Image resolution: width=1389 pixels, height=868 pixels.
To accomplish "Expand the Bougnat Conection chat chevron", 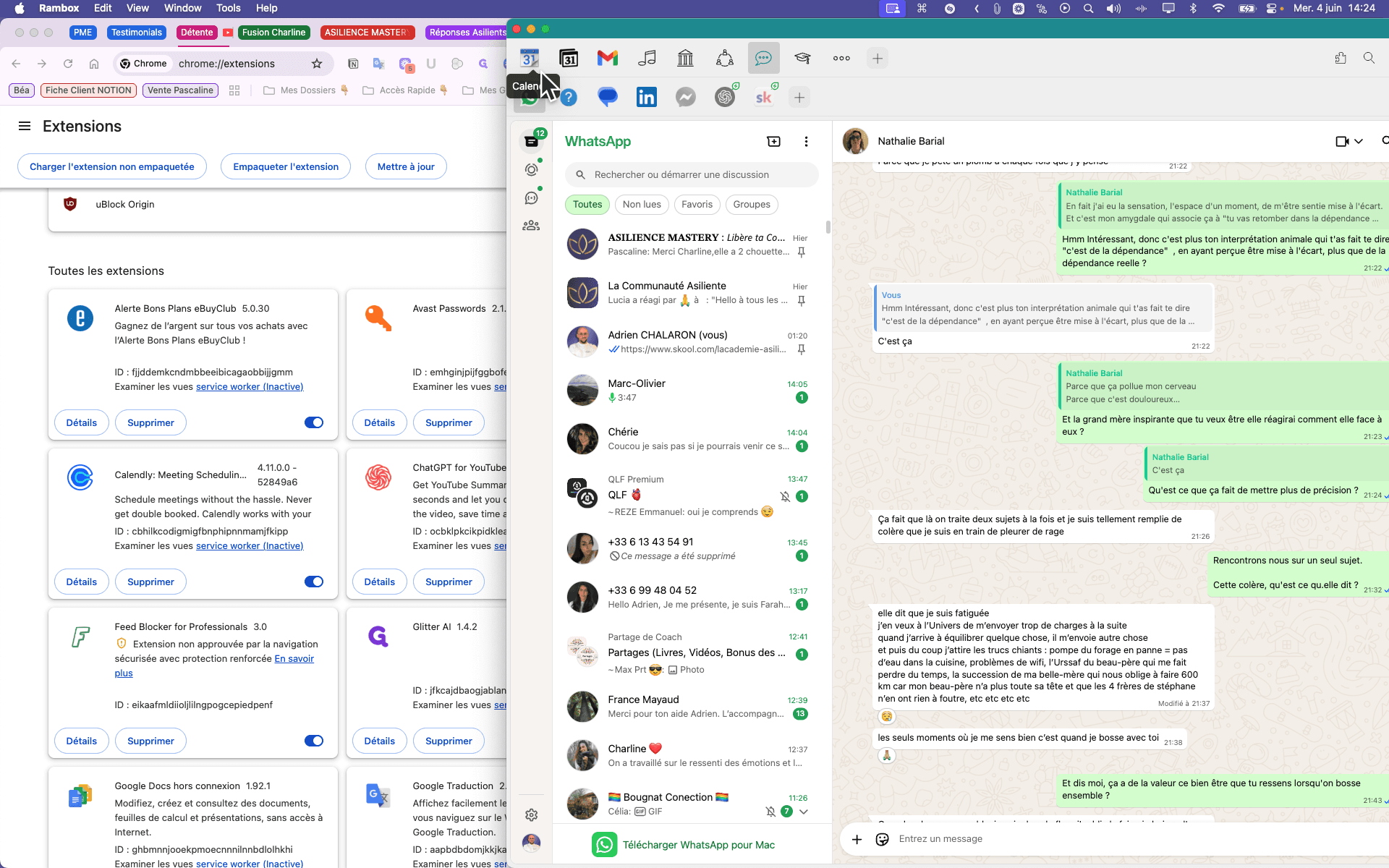I will tap(804, 812).
